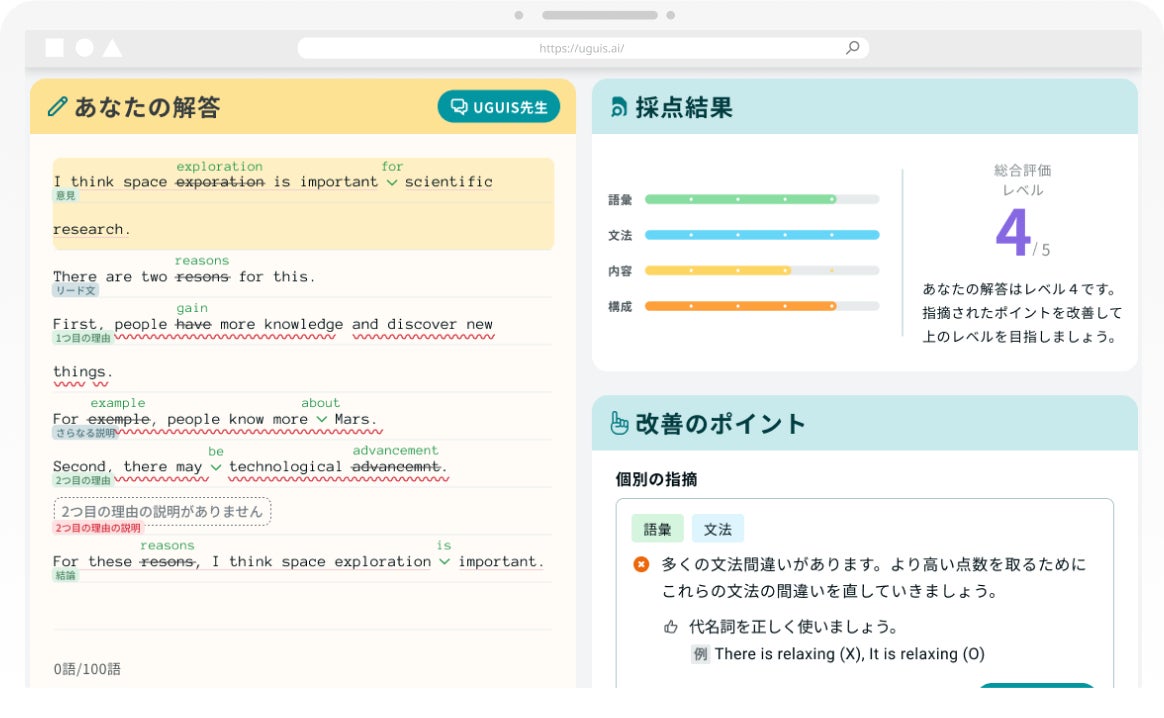
Task: Click the uguis.ai address bar
Action: tap(581, 48)
